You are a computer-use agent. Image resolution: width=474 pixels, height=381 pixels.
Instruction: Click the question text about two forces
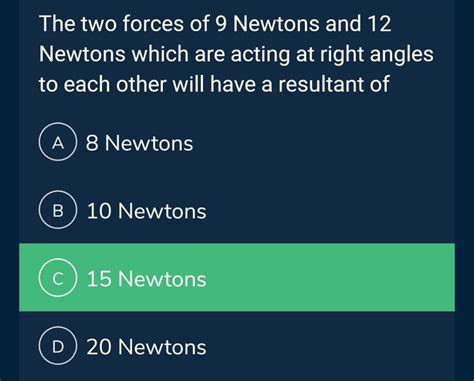coord(236,54)
